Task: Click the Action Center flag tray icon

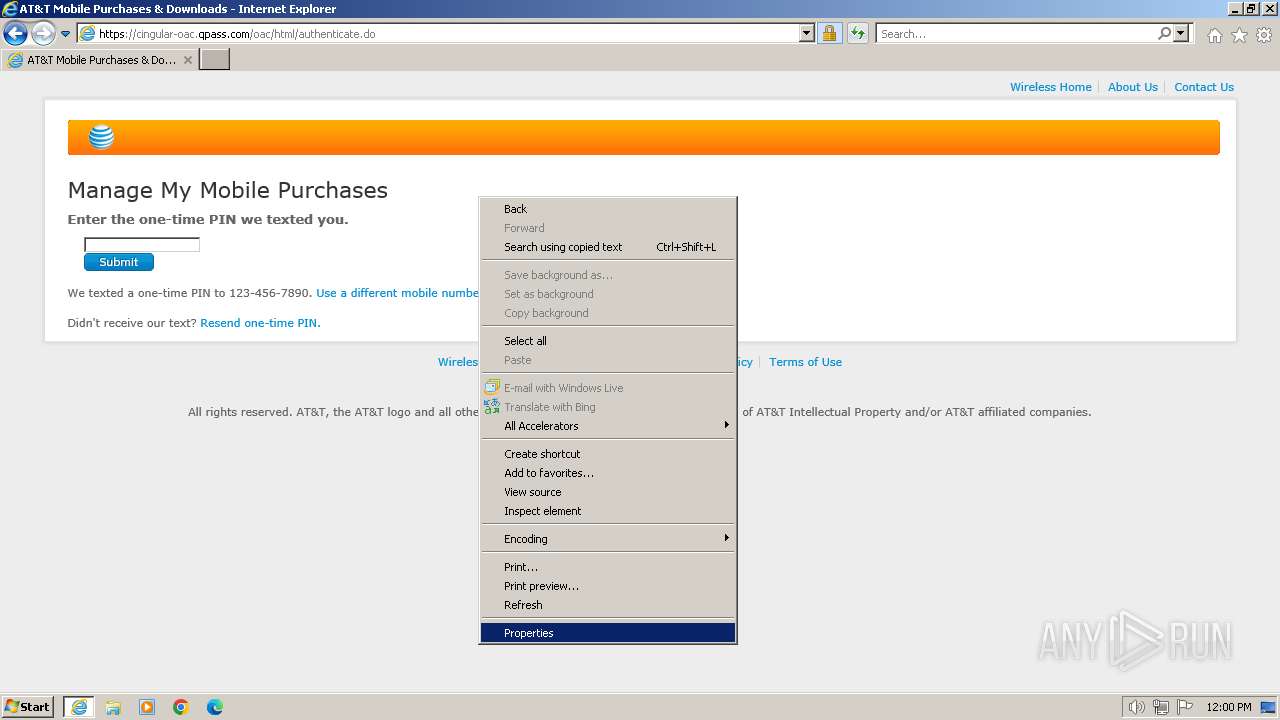Action: tap(1184, 707)
